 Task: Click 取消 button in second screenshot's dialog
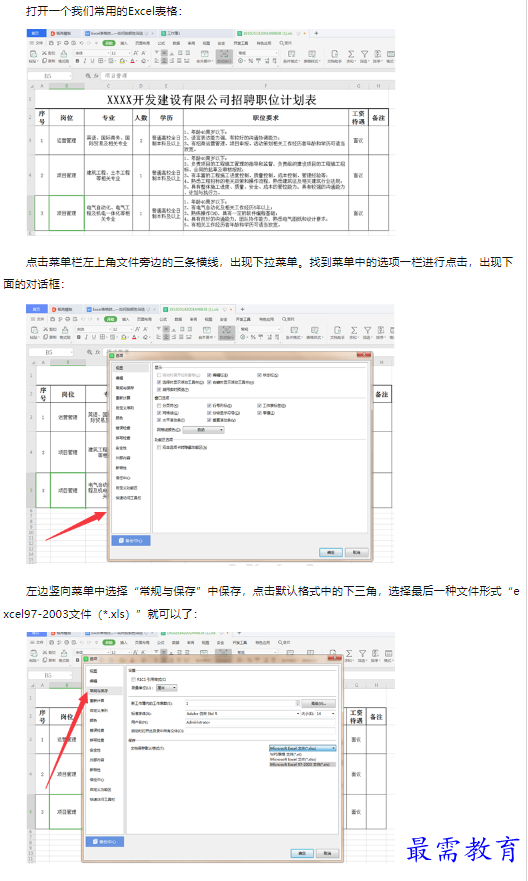click(x=356, y=552)
